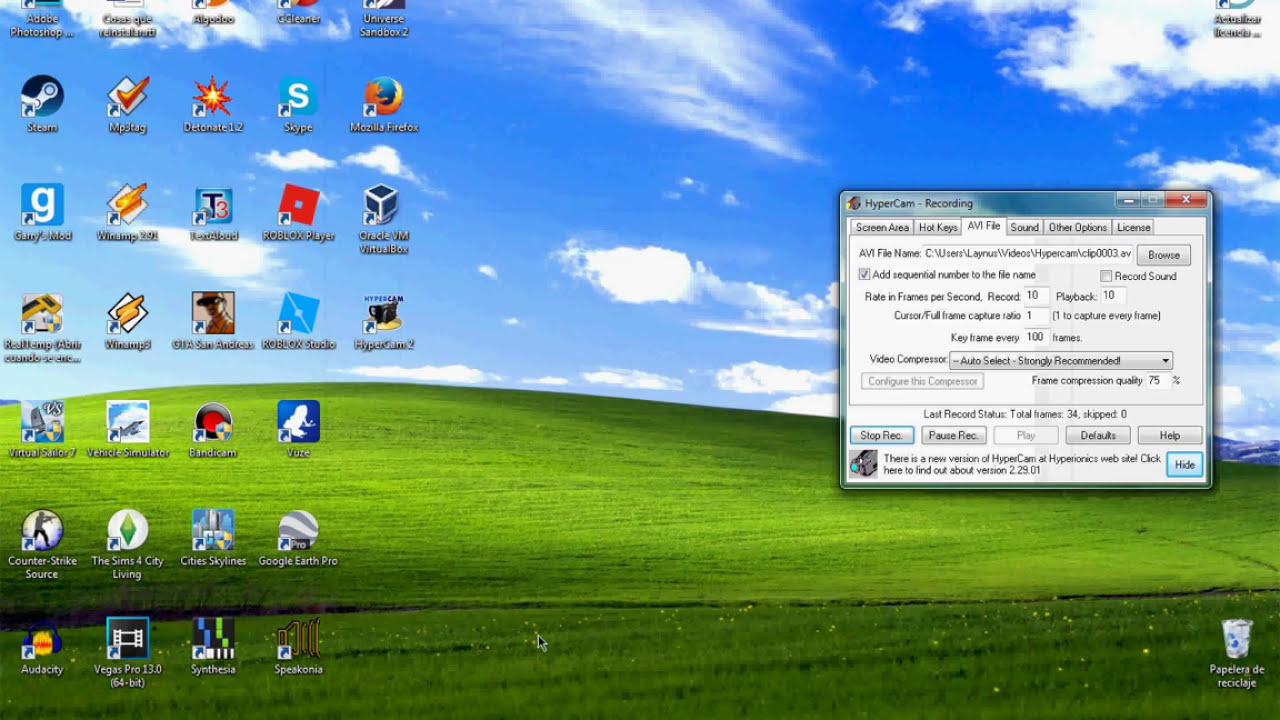Open ROBLOX Studio desktop shortcut
The image size is (1280, 720).
coord(298,320)
